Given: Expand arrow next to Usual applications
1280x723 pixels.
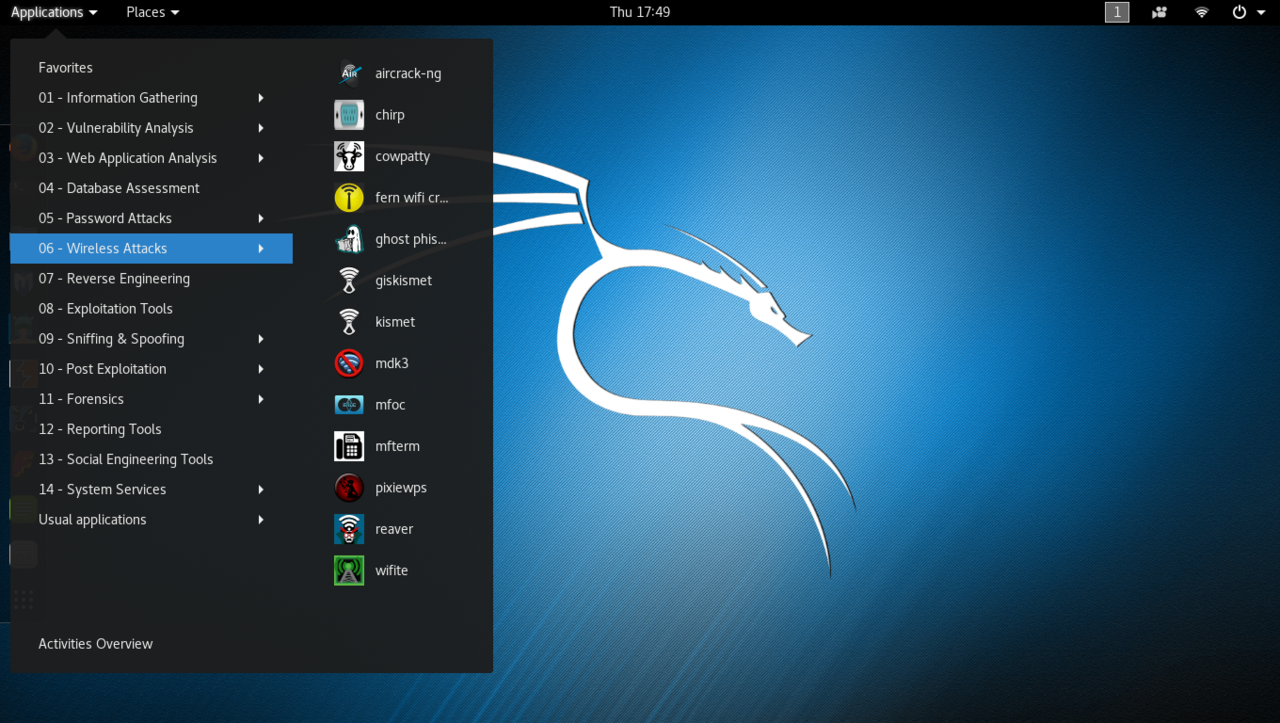Looking at the screenshot, I should 261,519.
